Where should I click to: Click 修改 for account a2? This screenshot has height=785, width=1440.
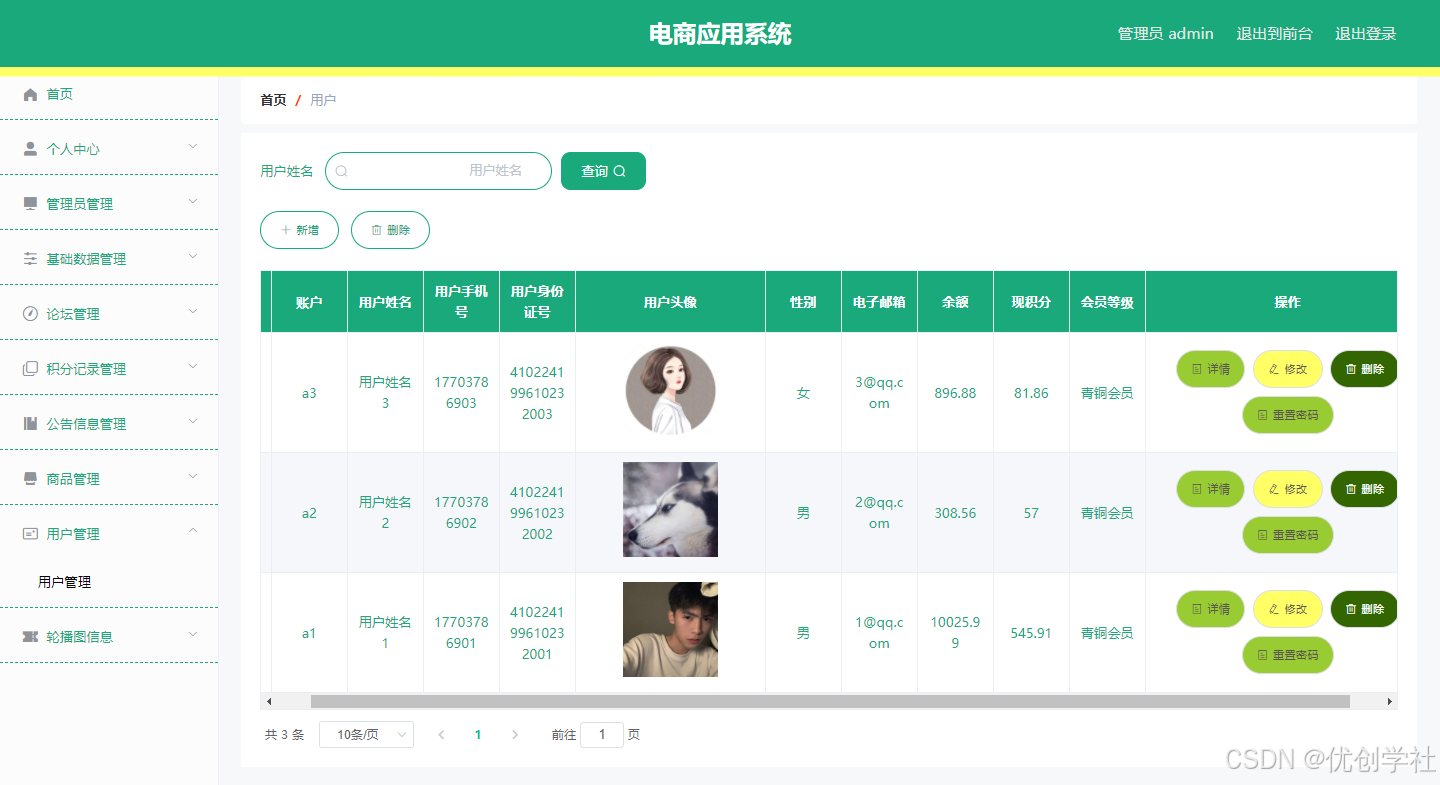click(1288, 489)
